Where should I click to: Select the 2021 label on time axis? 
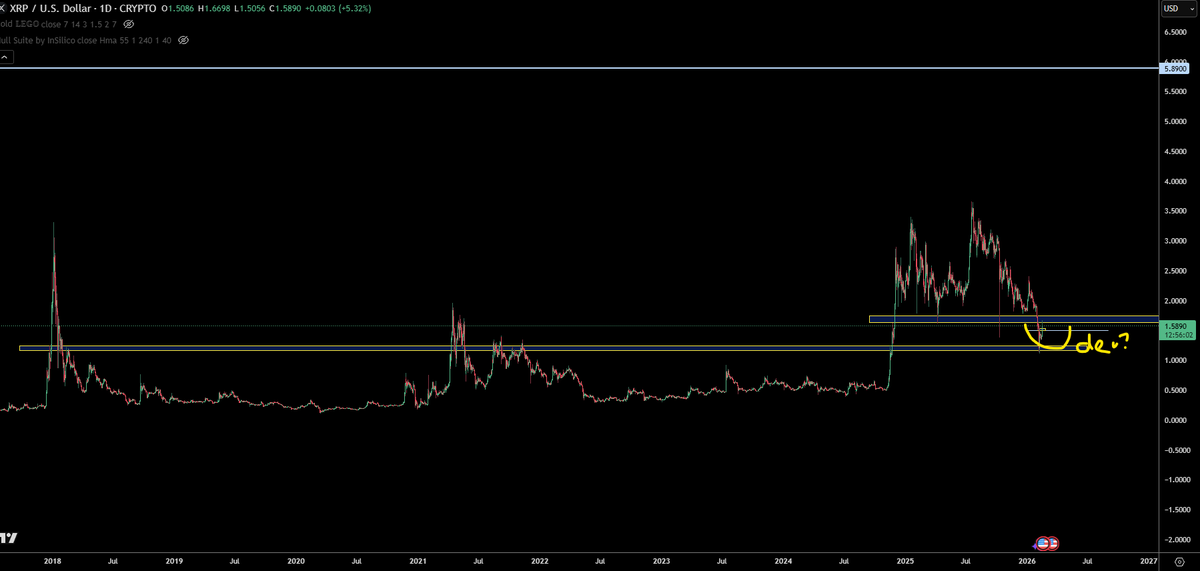(x=416, y=562)
